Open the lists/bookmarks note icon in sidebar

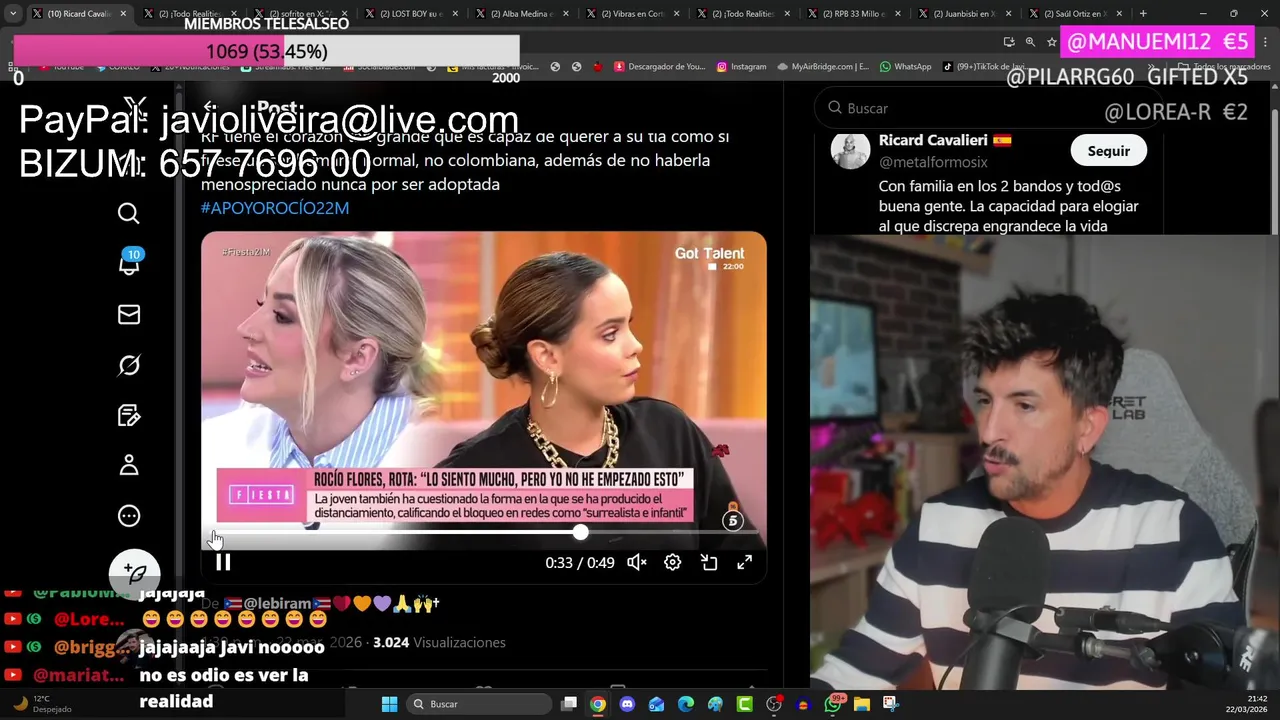[129, 415]
